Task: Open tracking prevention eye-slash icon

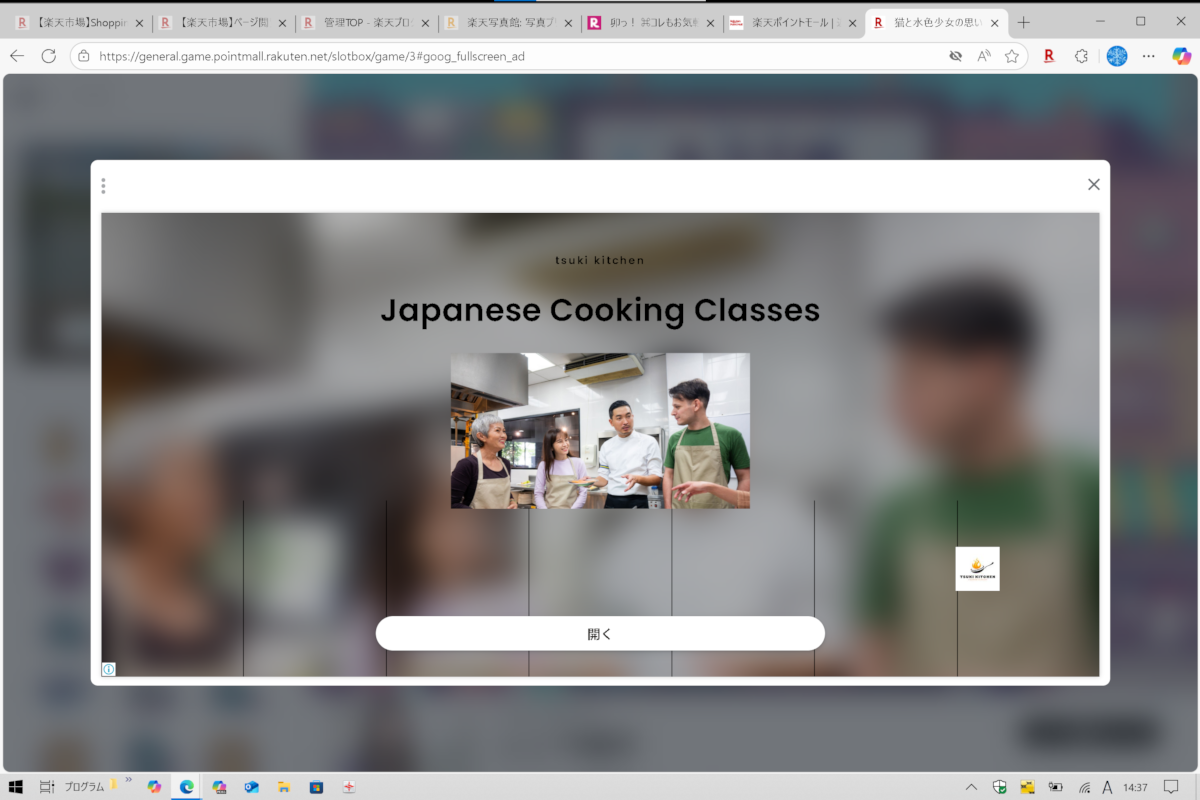Action: click(956, 56)
